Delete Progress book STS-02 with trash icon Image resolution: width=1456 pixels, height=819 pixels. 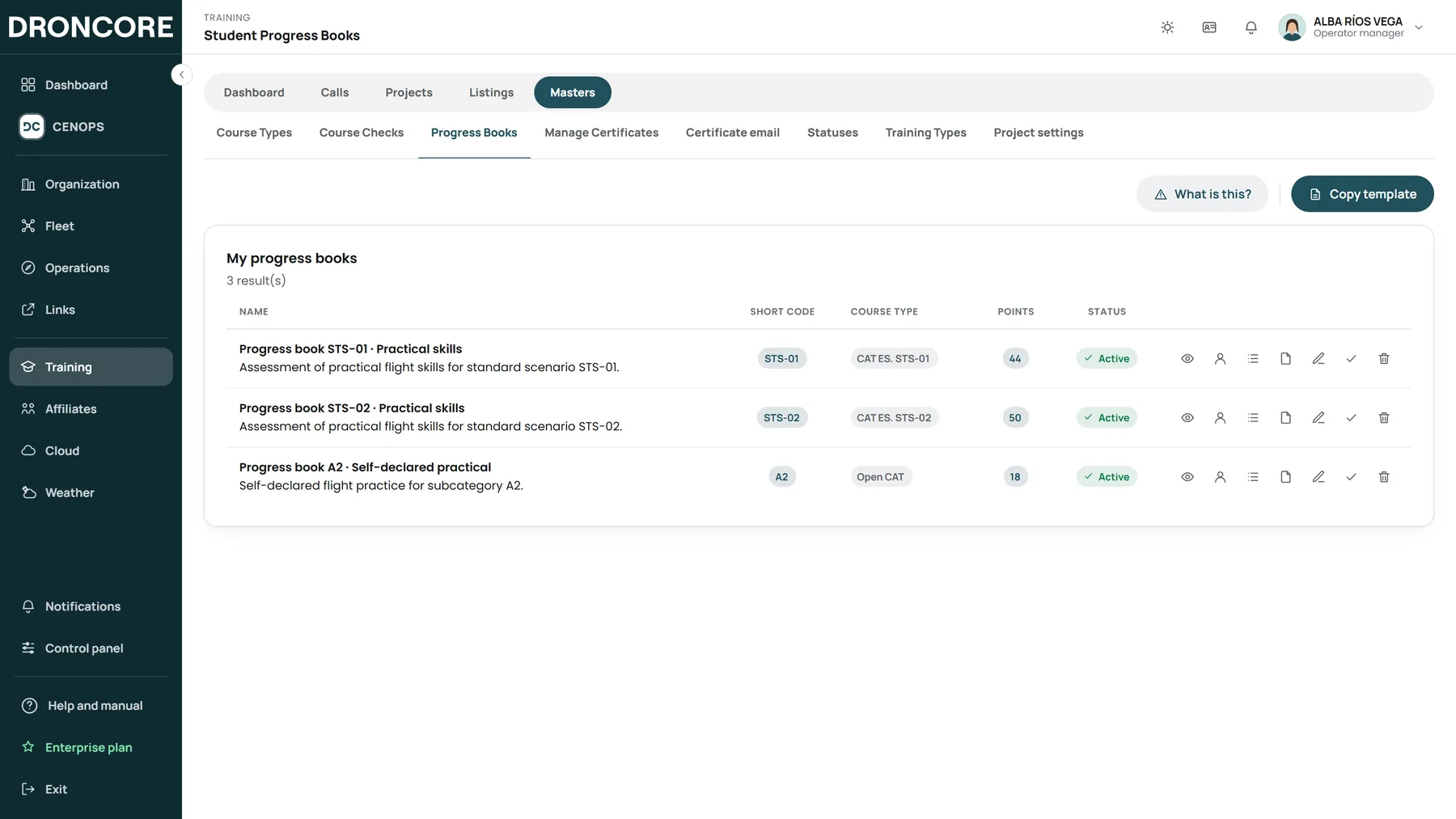coord(1384,418)
